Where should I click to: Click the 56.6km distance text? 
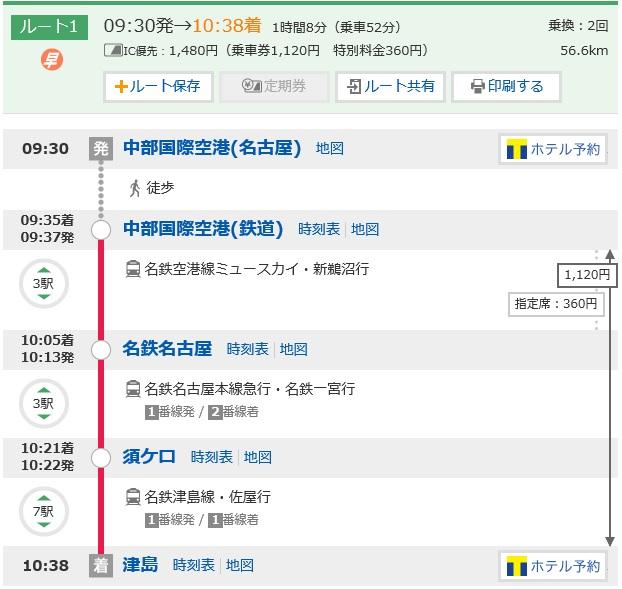[x=584, y=51]
